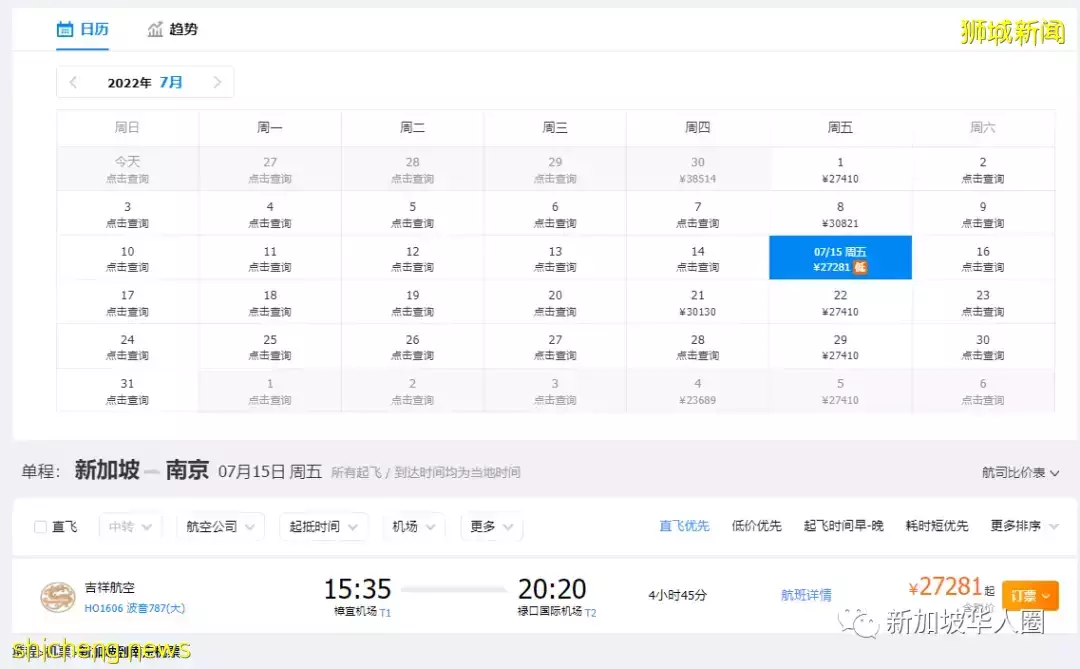Viewport: 1080px width, 669px height.
Task: Select the July 22 date cell priced ¥27410
Action: pyautogui.click(x=840, y=302)
